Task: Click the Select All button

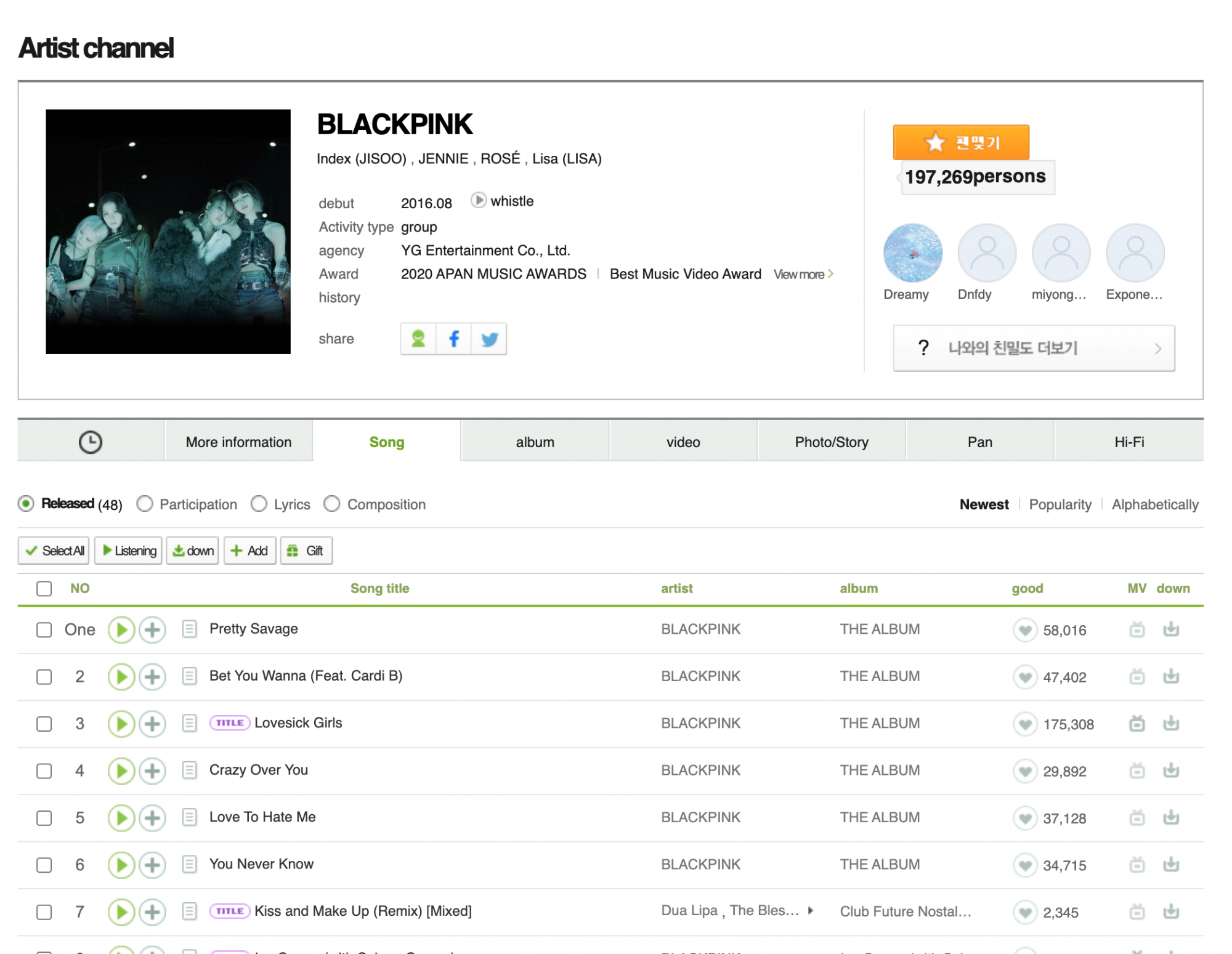Action: 54,551
